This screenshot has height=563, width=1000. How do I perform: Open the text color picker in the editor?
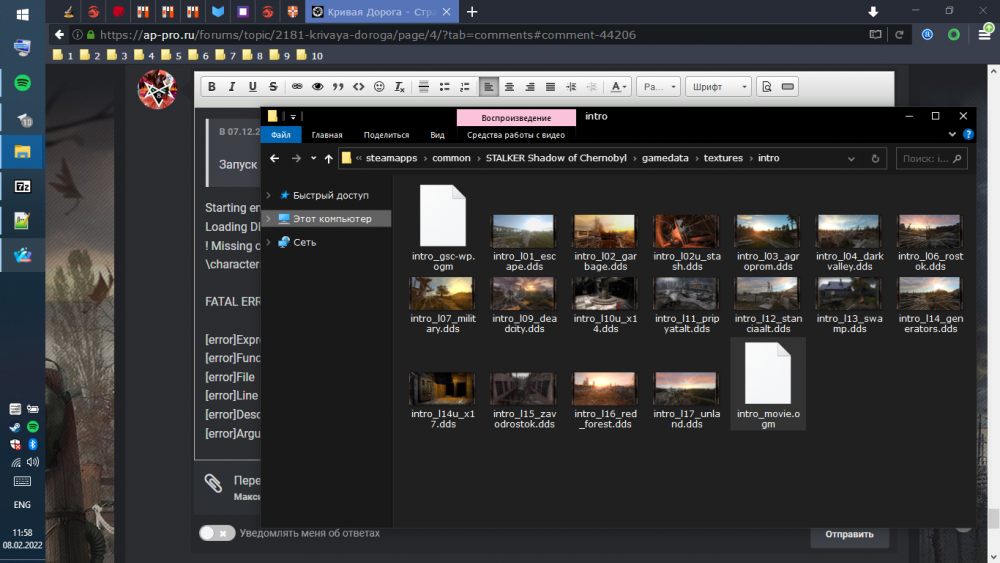coord(619,87)
